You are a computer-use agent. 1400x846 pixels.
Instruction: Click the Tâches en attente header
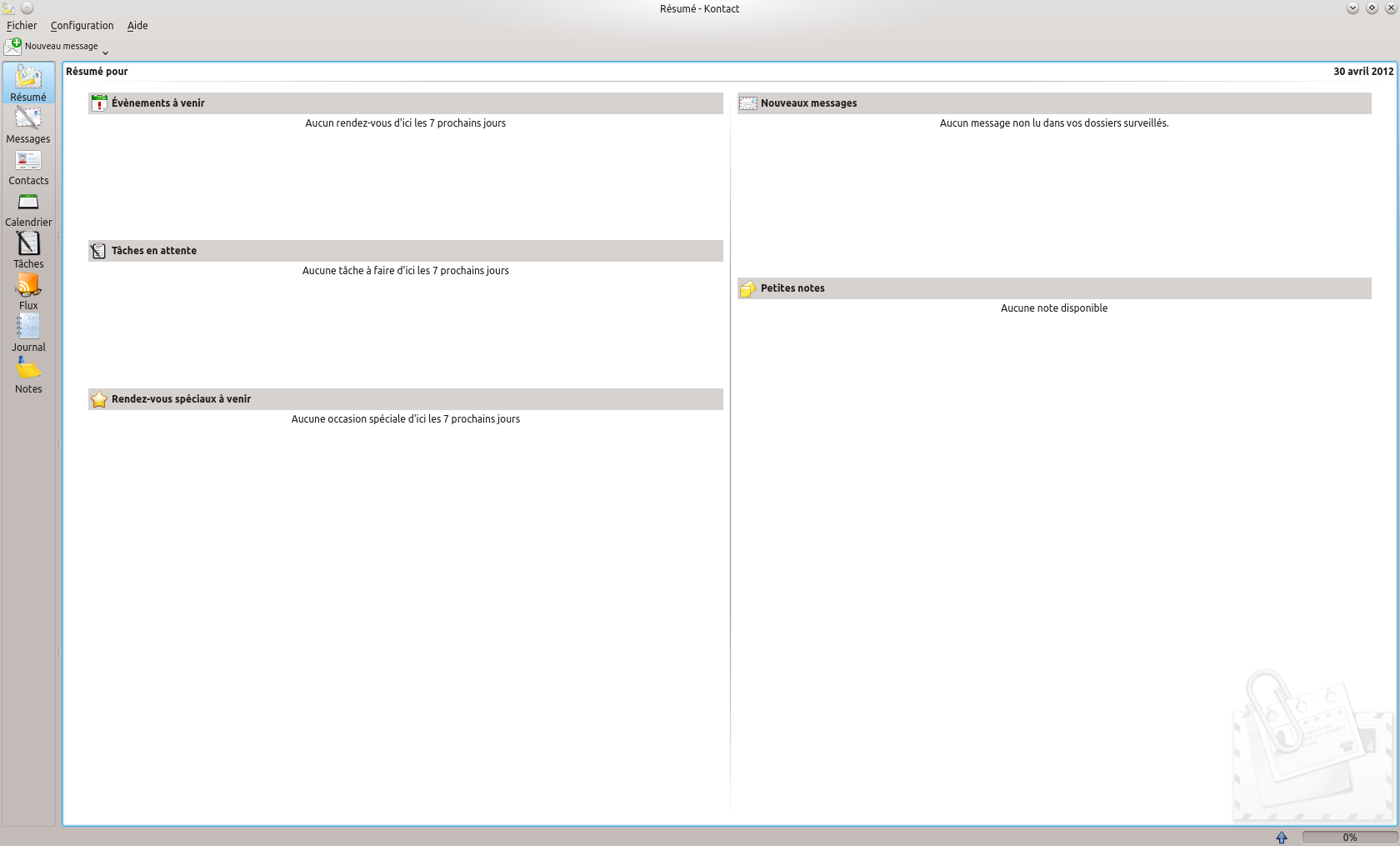coord(154,251)
